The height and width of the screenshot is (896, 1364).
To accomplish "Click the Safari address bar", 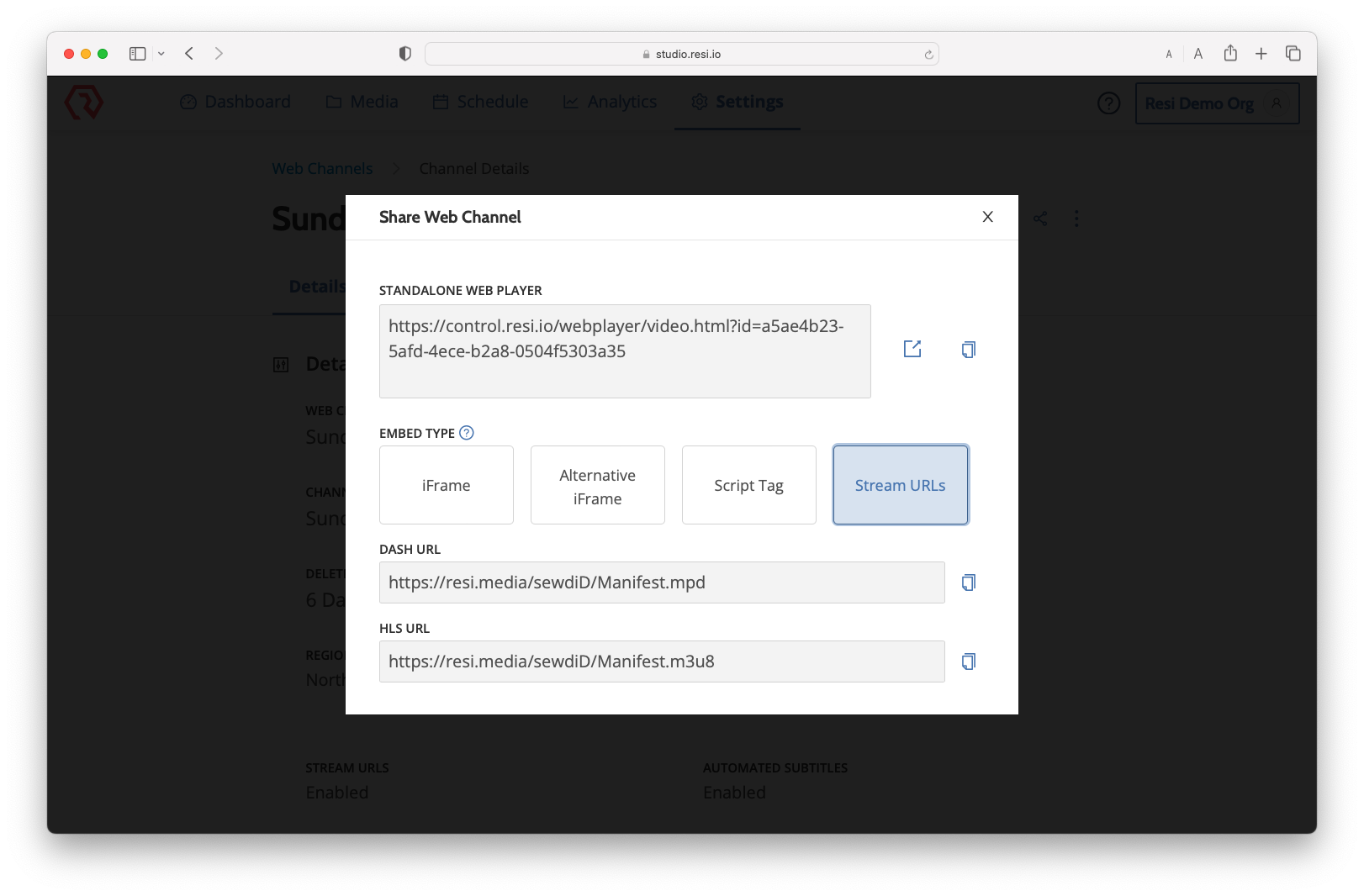I will point(681,54).
